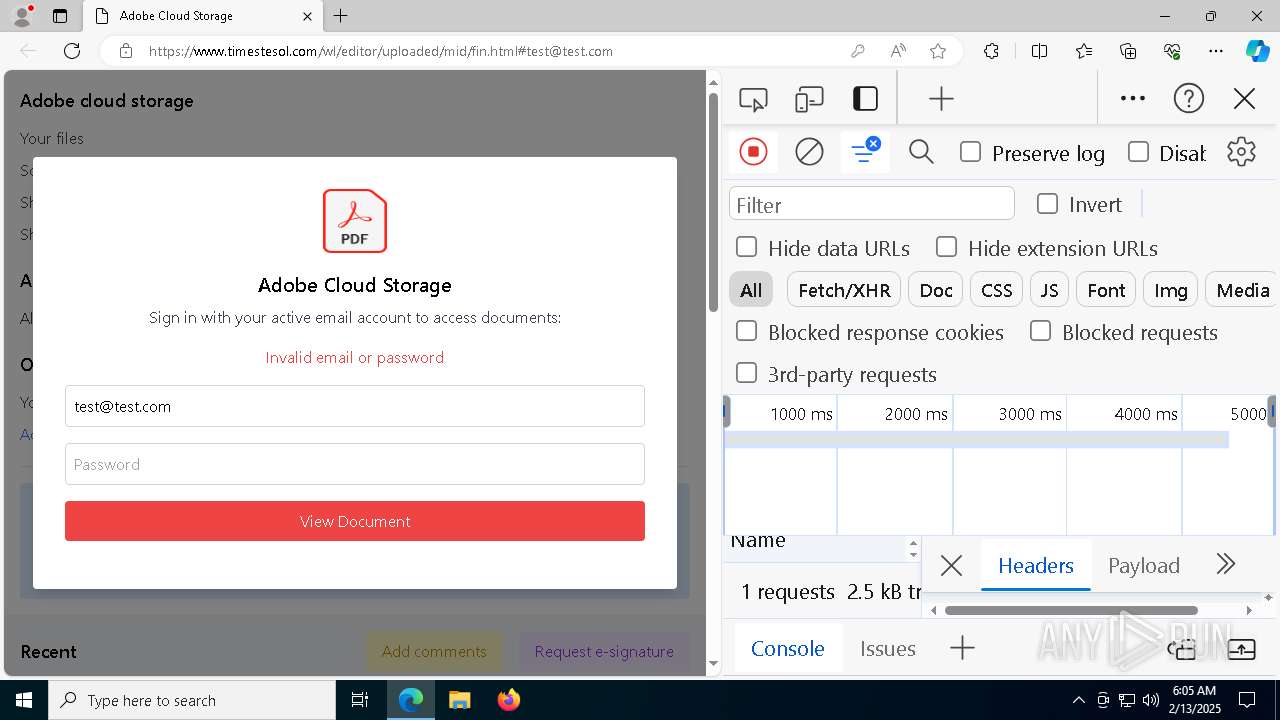Image resolution: width=1280 pixels, height=720 pixels.
Task: Click the Adobe Cloud Storage browser tab
Action: [x=202, y=16]
